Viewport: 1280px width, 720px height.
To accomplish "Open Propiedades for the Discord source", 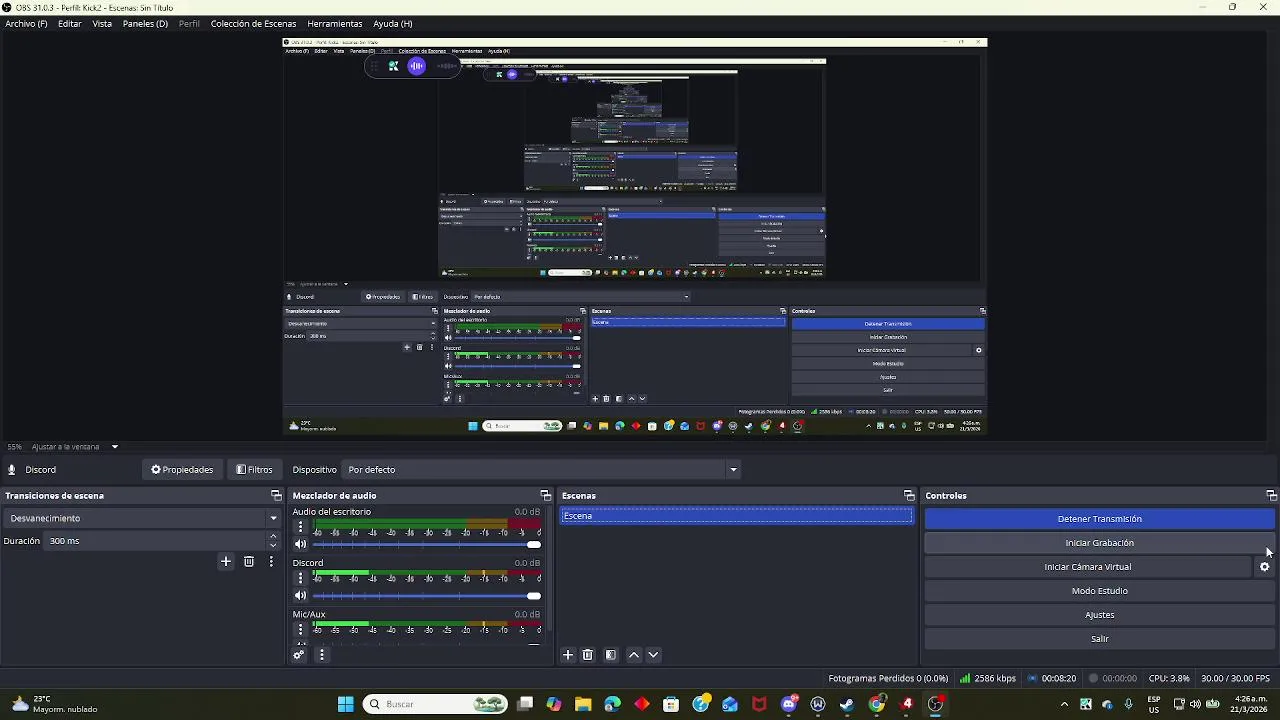I will click(x=182, y=470).
